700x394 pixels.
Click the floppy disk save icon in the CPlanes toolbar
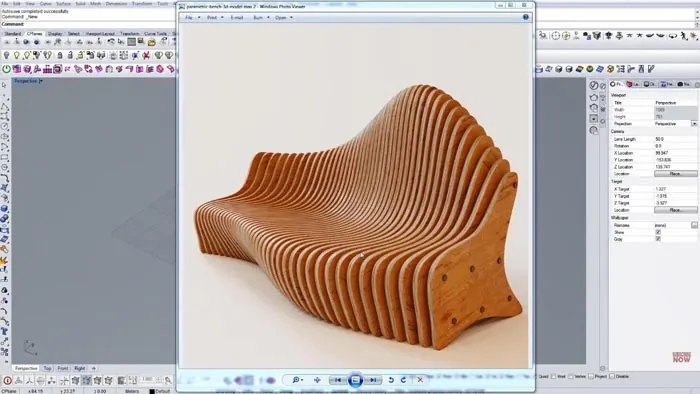pyautogui.click(x=141, y=41)
